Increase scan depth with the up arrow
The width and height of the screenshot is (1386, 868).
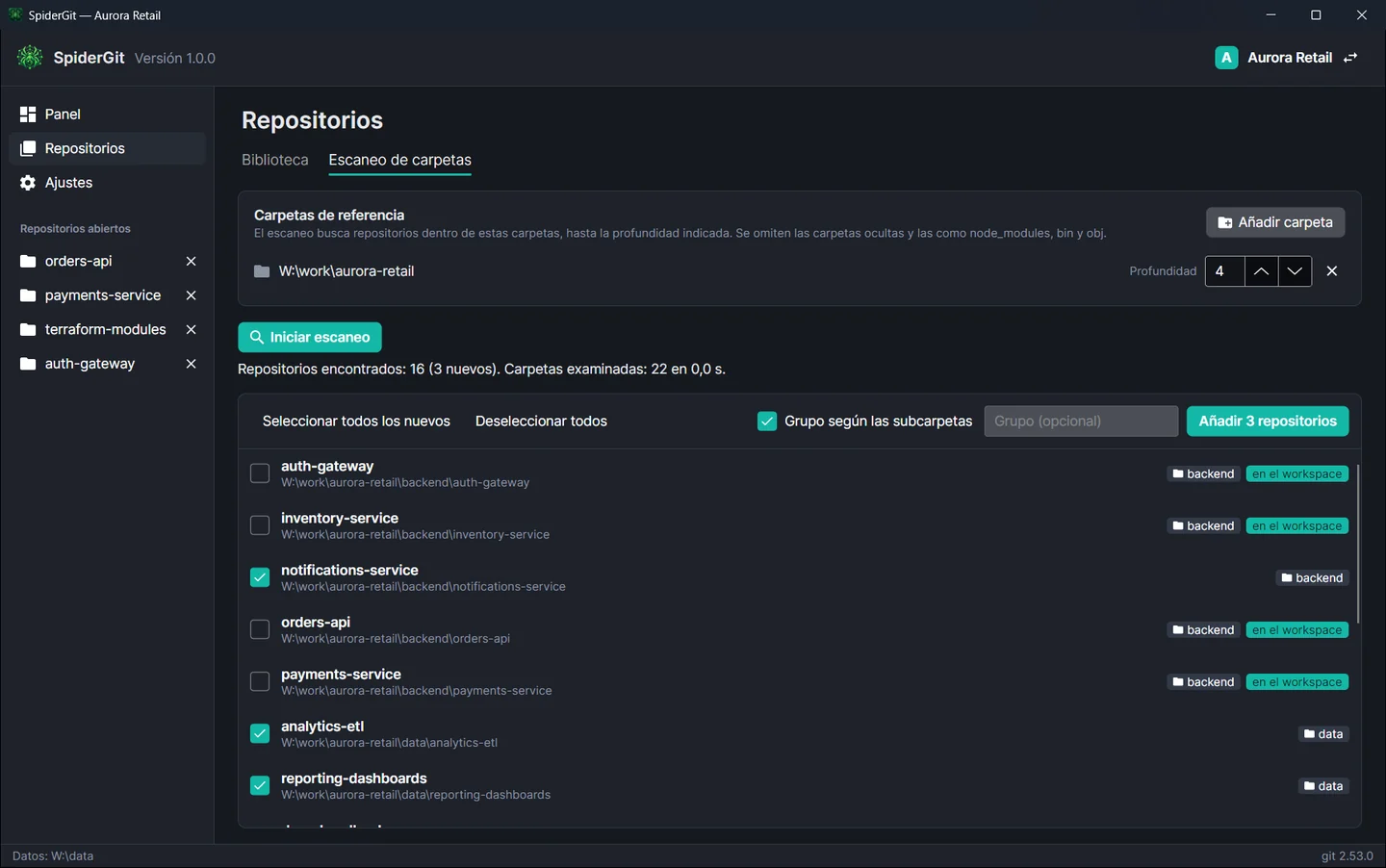[x=1261, y=271]
